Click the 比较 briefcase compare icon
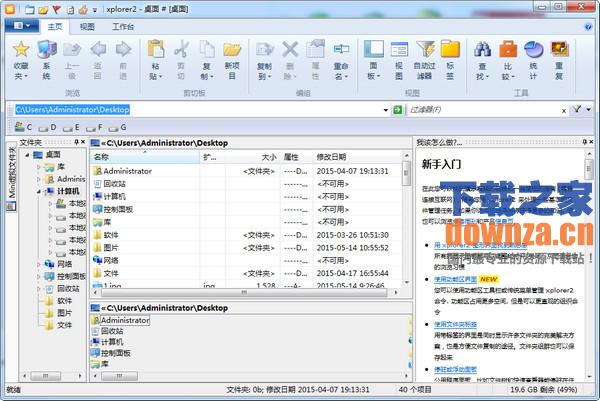600x401 pixels. [x=508, y=50]
